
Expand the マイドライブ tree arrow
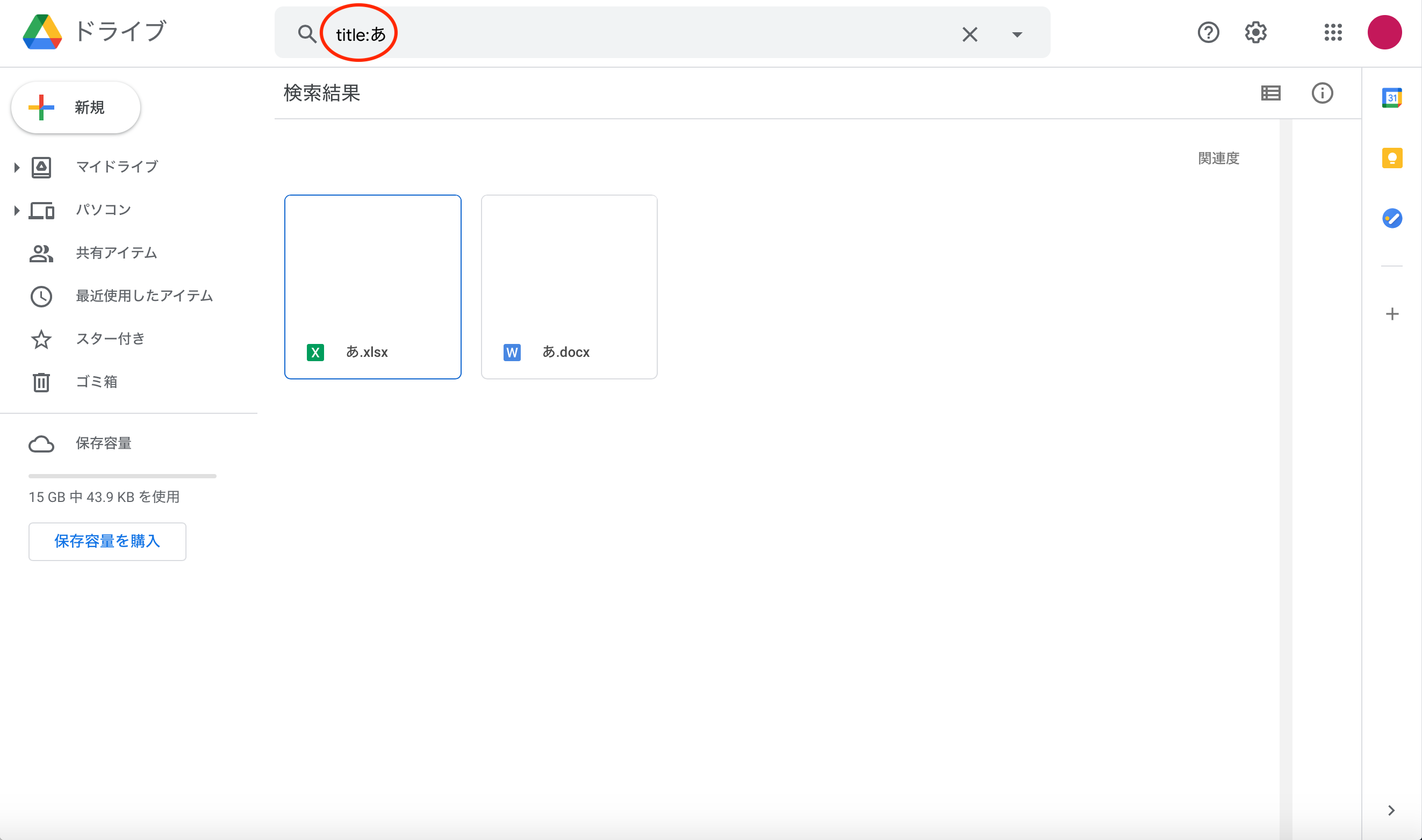[x=17, y=167]
